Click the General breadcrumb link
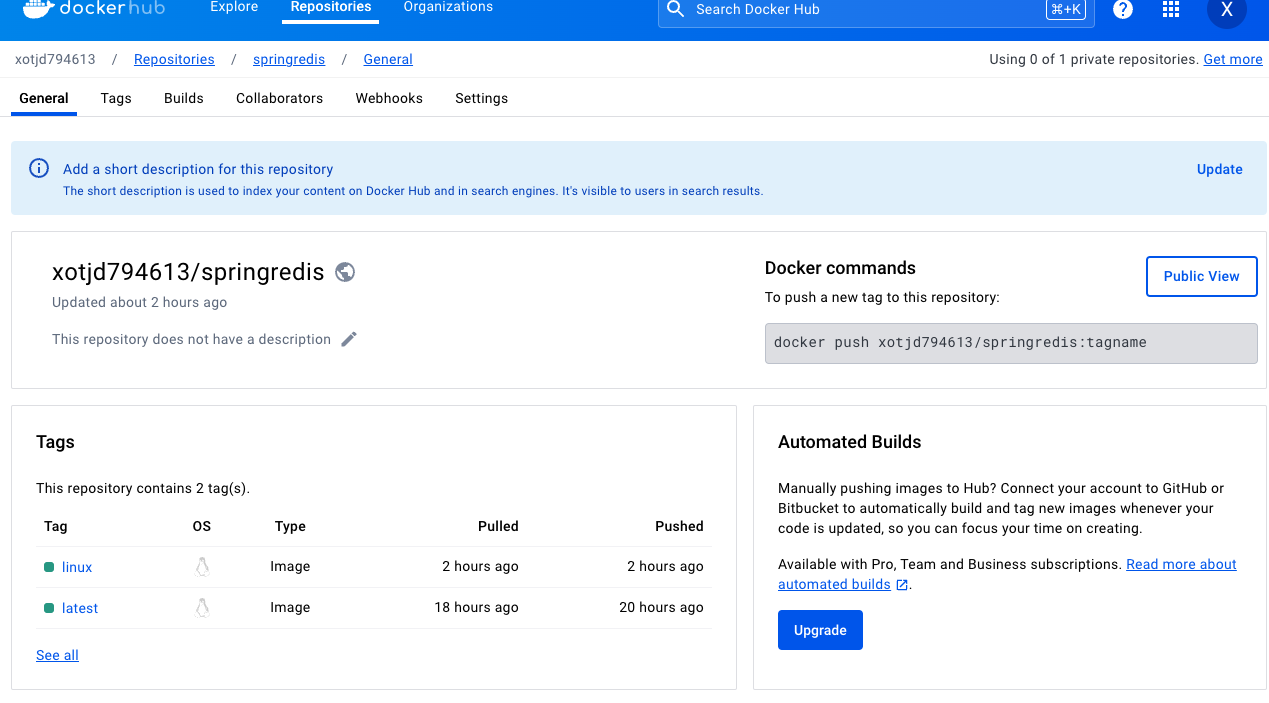 coord(388,59)
